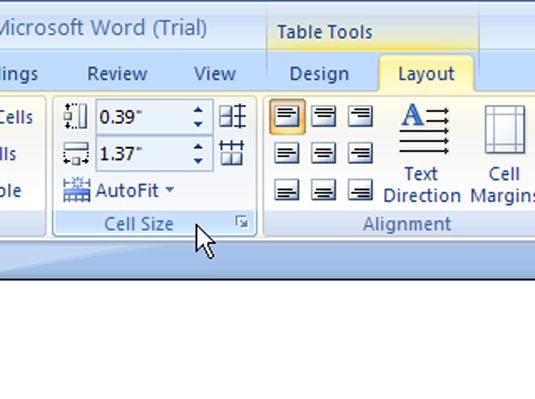This screenshot has width=535, height=399.
Task: Open the Table Tools Design tab
Action: tap(319, 74)
